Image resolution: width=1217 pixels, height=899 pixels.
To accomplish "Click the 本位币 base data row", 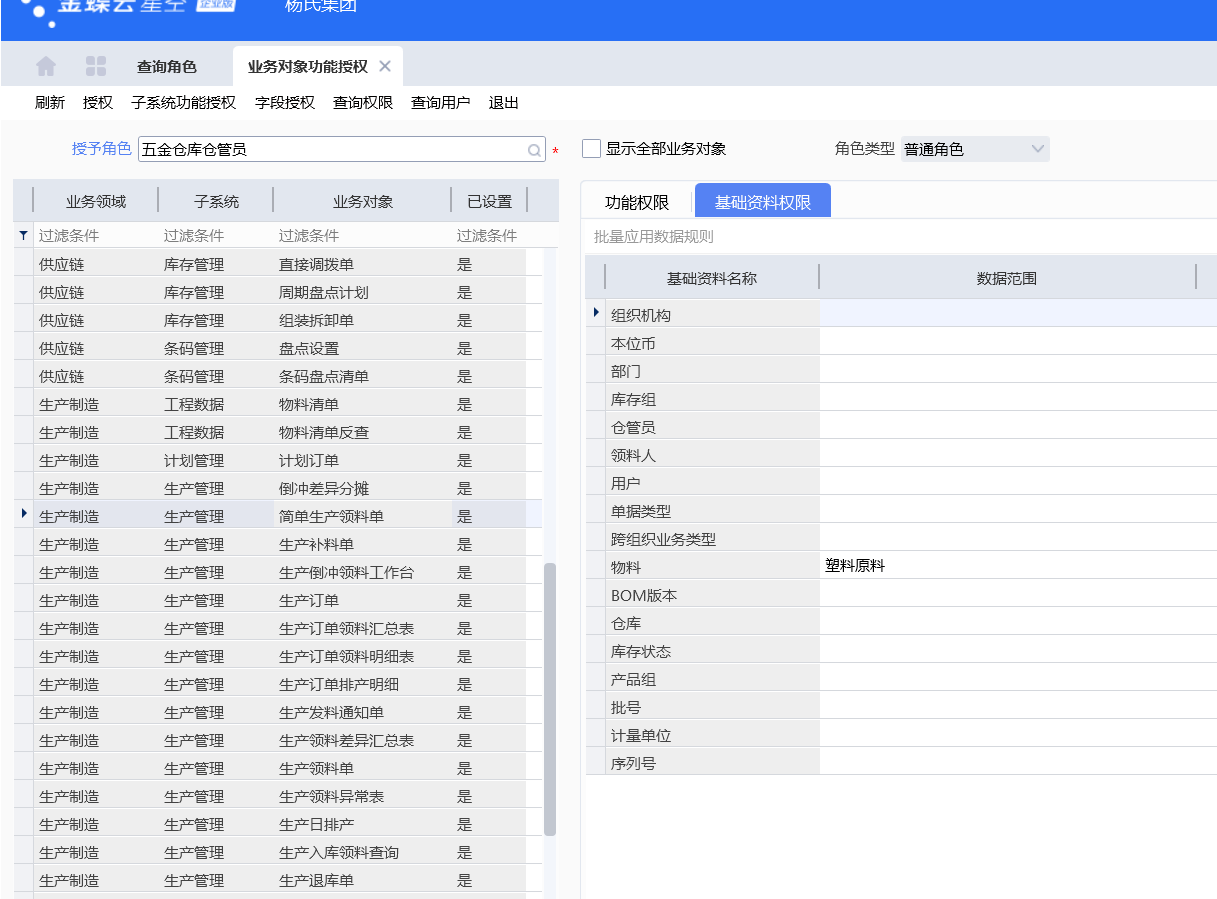I will (901, 343).
